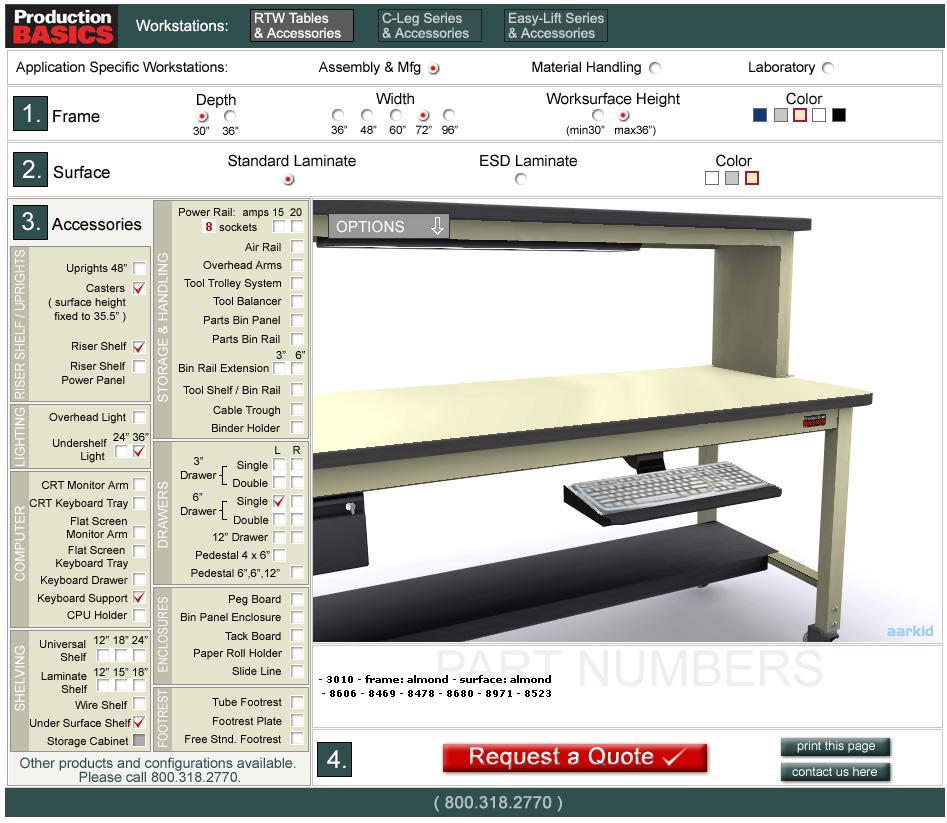Click the contact us here button

(x=835, y=772)
